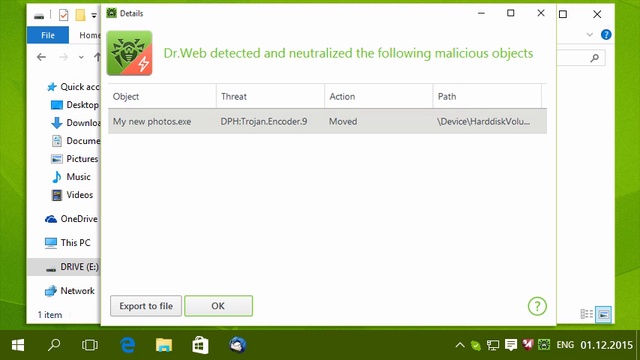Open recent locations dropdown in File Explorer
Viewport: 640px width, 360px height.
point(81,58)
